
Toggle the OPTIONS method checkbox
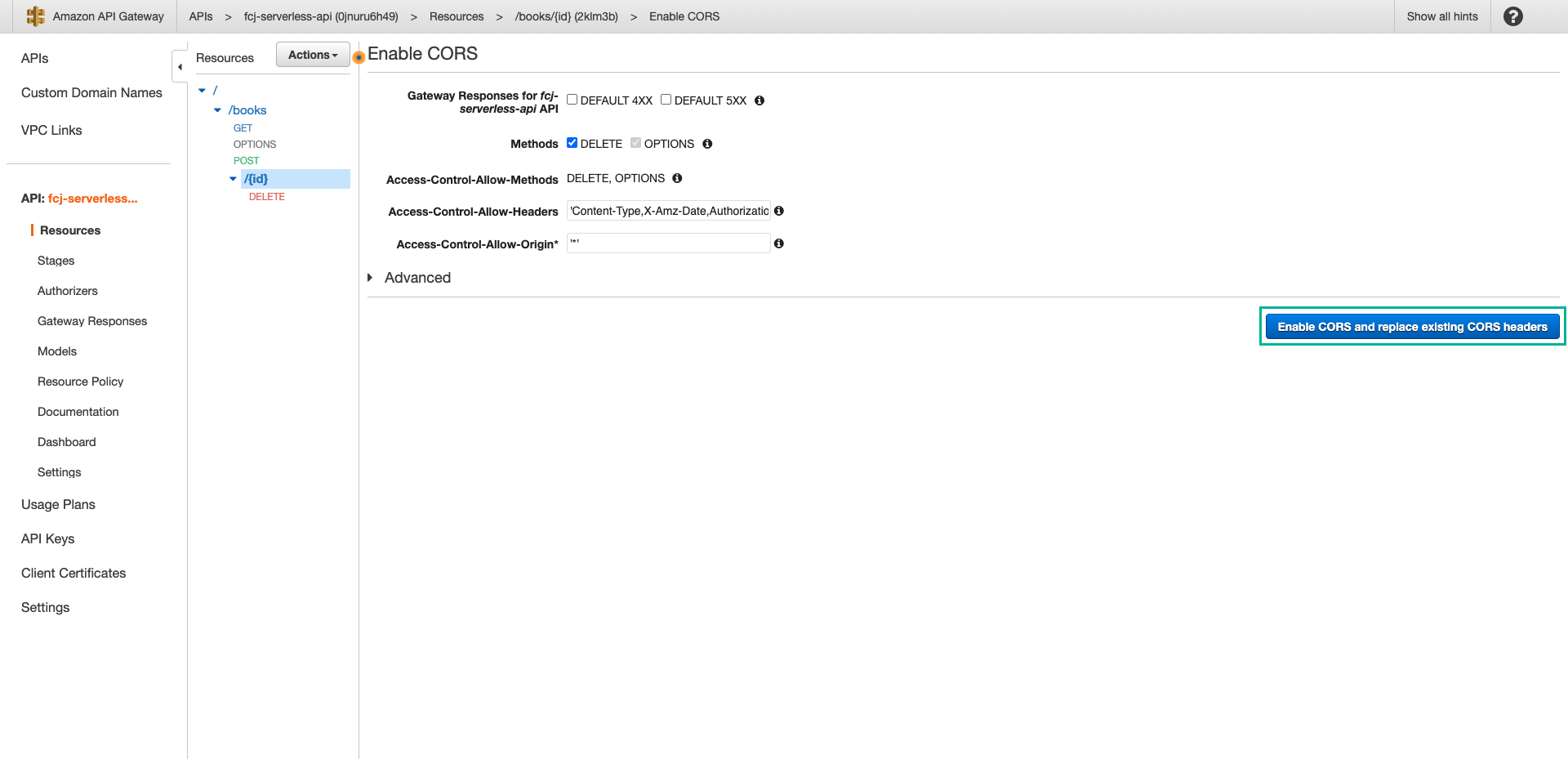coord(636,143)
